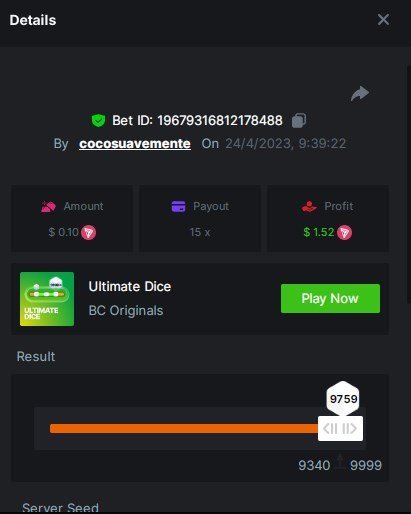411x514 pixels.
Task: Click the 9759 result hexagon marker
Action: coord(343,399)
